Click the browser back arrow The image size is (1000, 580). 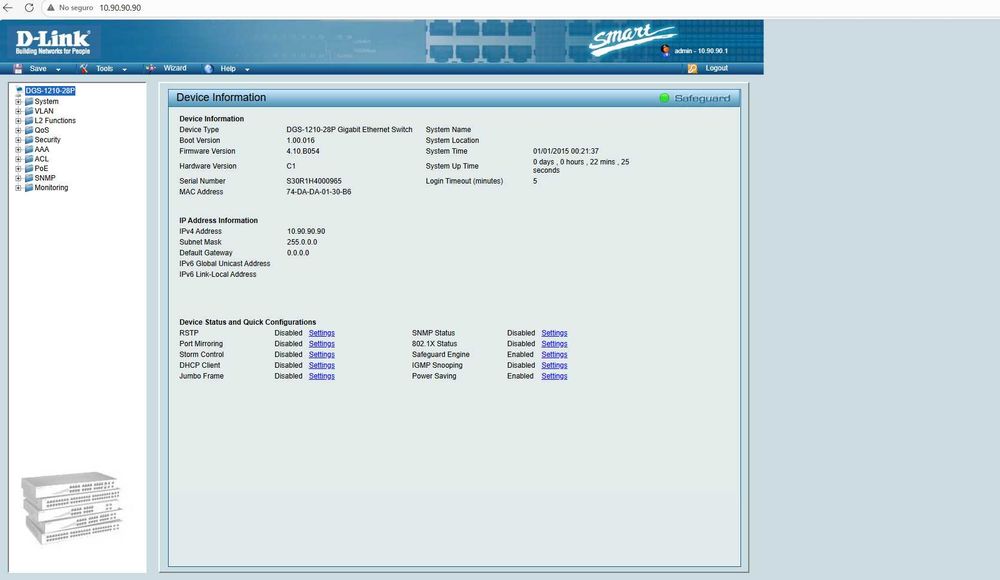(x=8, y=8)
